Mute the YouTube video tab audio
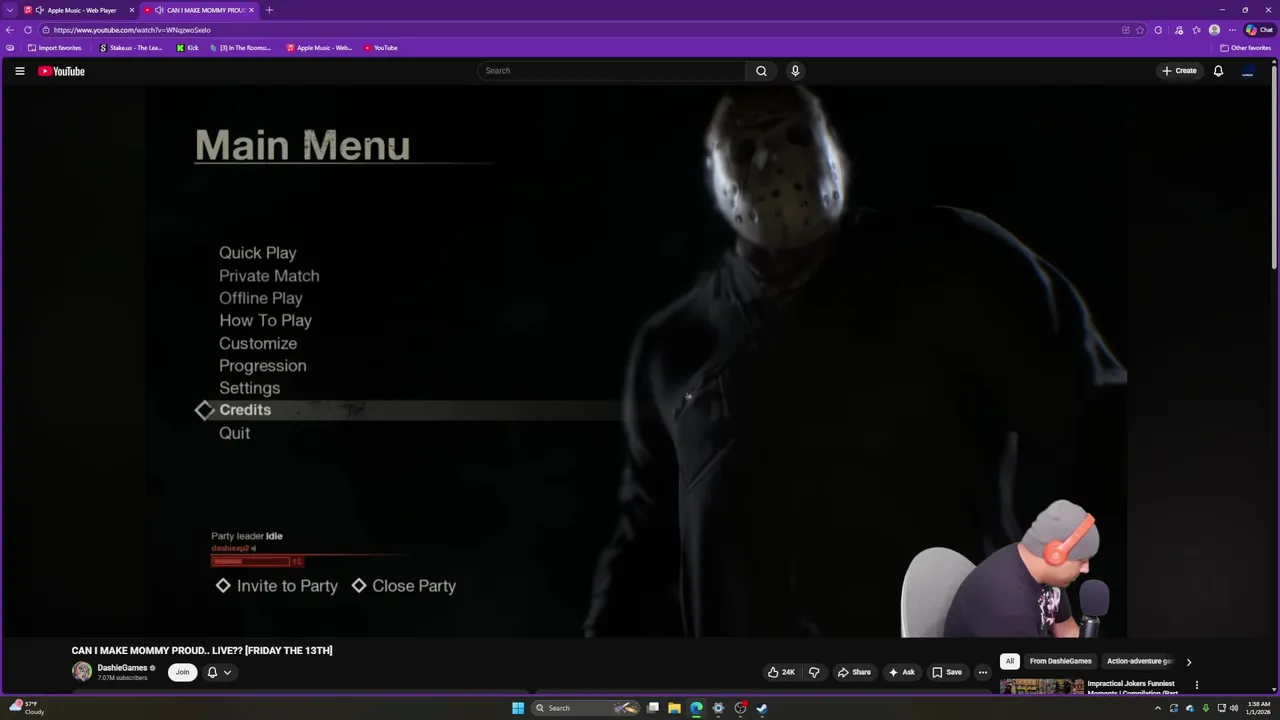1280x720 pixels. pos(159,10)
